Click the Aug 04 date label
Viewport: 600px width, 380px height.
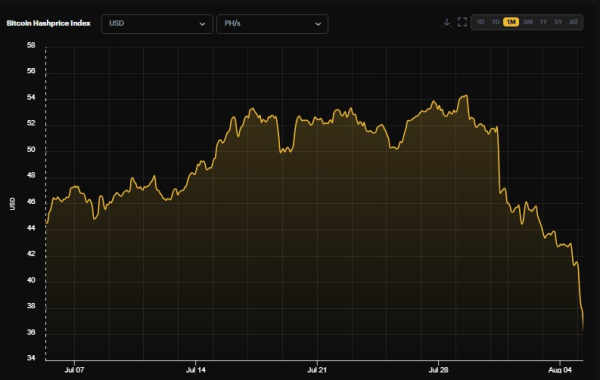[x=560, y=370]
